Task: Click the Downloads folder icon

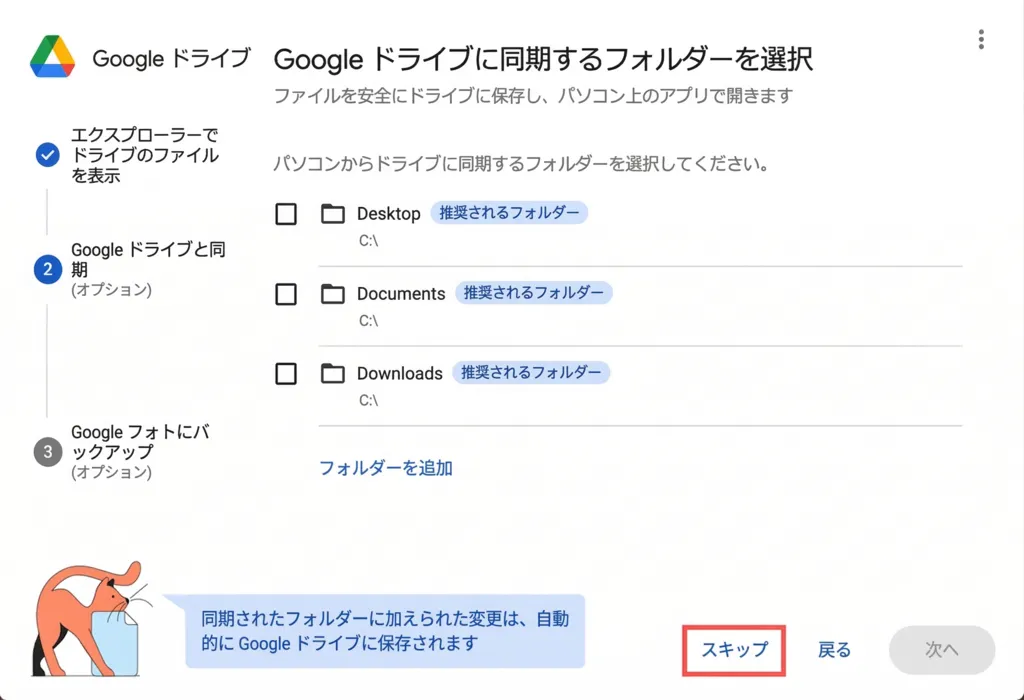Action: (x=333, y=374)
